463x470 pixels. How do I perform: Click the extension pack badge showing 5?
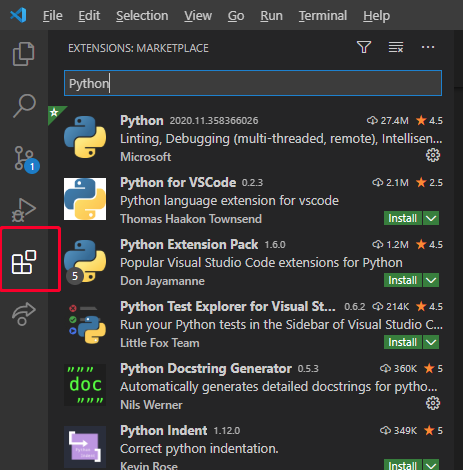pos(75,276)
